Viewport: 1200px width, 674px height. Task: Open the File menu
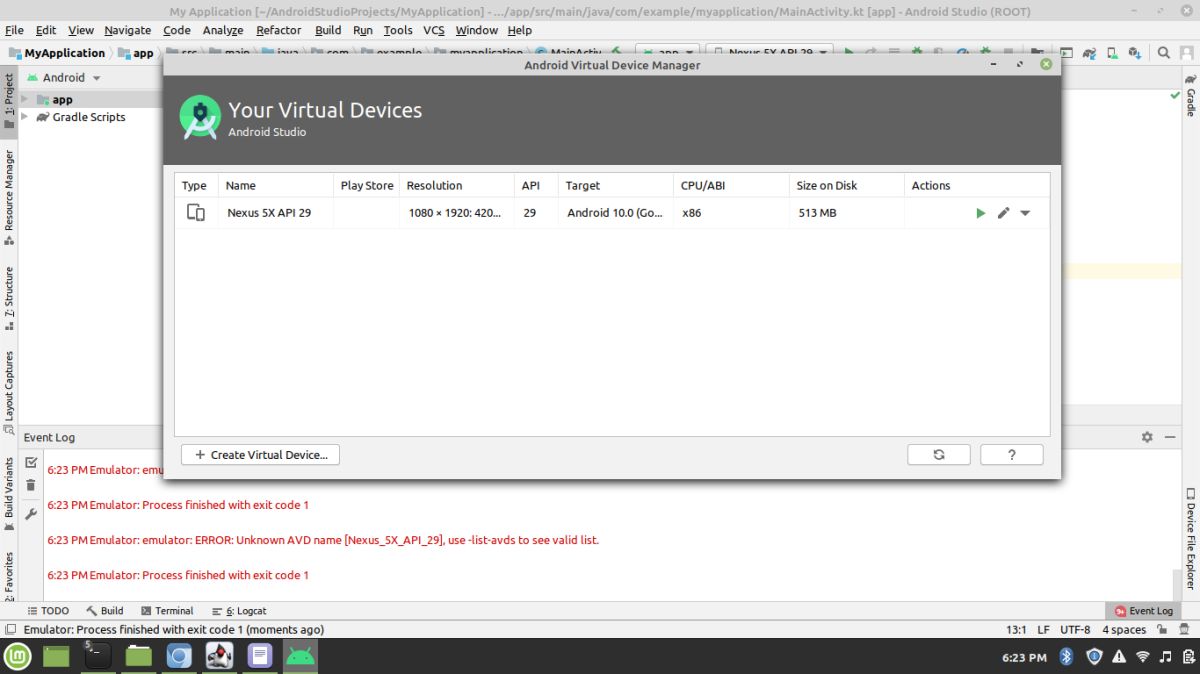pos(14,30)
